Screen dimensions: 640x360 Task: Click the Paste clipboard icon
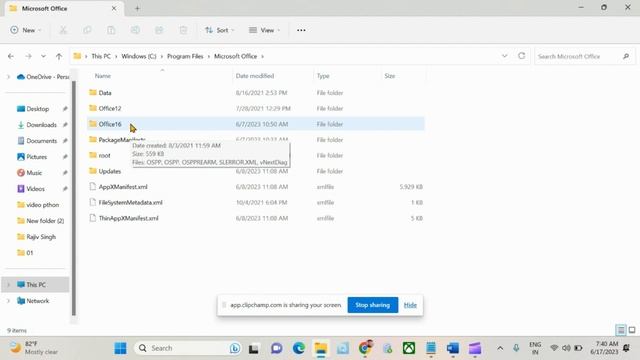[111, 30]
